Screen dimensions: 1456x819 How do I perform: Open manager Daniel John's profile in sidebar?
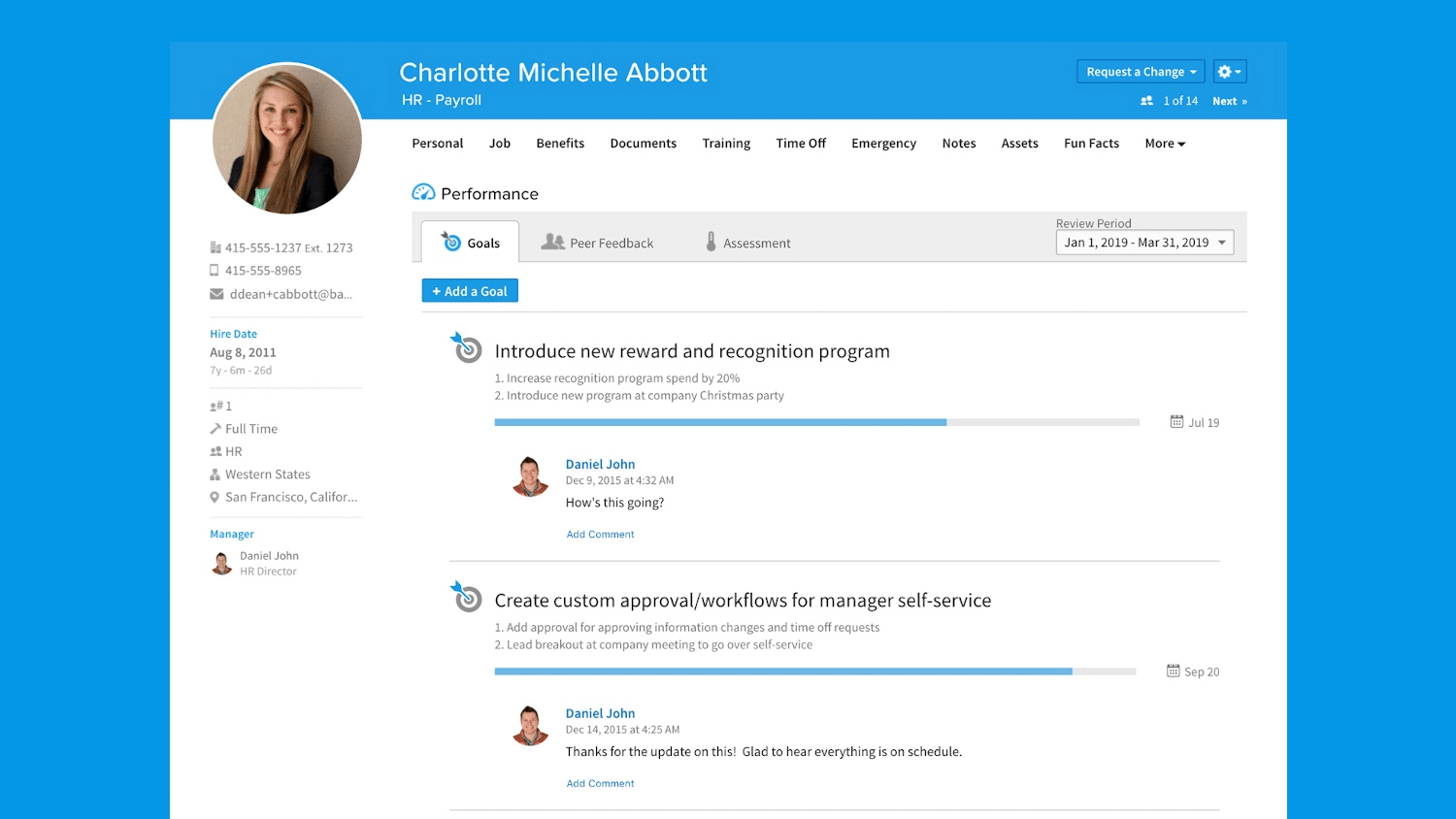[269, 556]
